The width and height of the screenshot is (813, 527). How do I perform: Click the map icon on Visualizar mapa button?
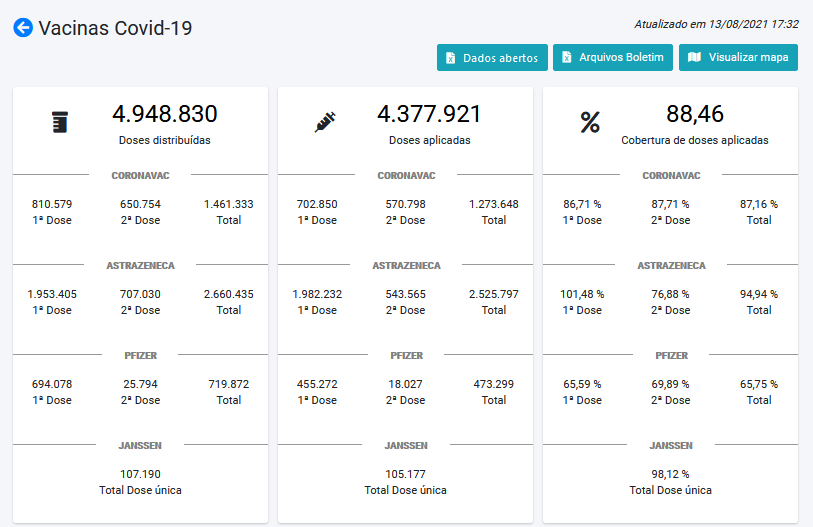(x=694, y=58)
